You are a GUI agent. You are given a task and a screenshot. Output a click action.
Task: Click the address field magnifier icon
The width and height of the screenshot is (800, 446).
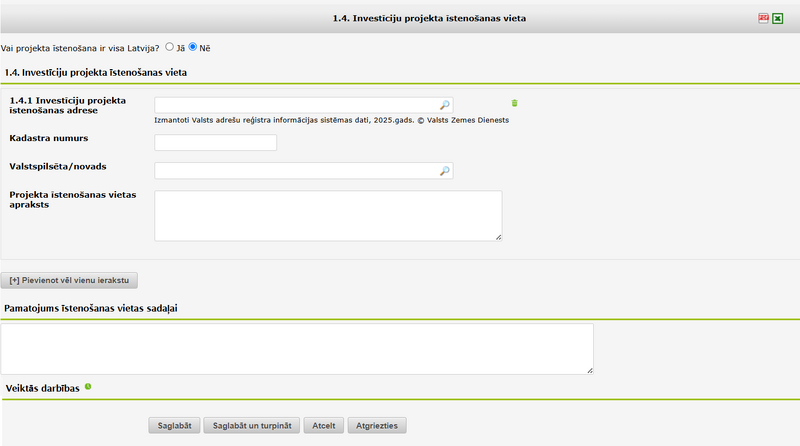tap(445, 104)
